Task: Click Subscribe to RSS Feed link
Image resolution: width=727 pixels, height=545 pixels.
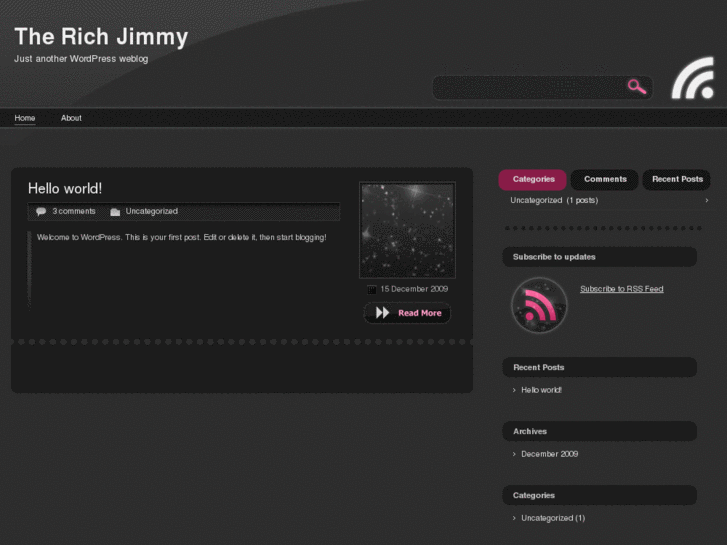Action: click(x=621, y=289)
